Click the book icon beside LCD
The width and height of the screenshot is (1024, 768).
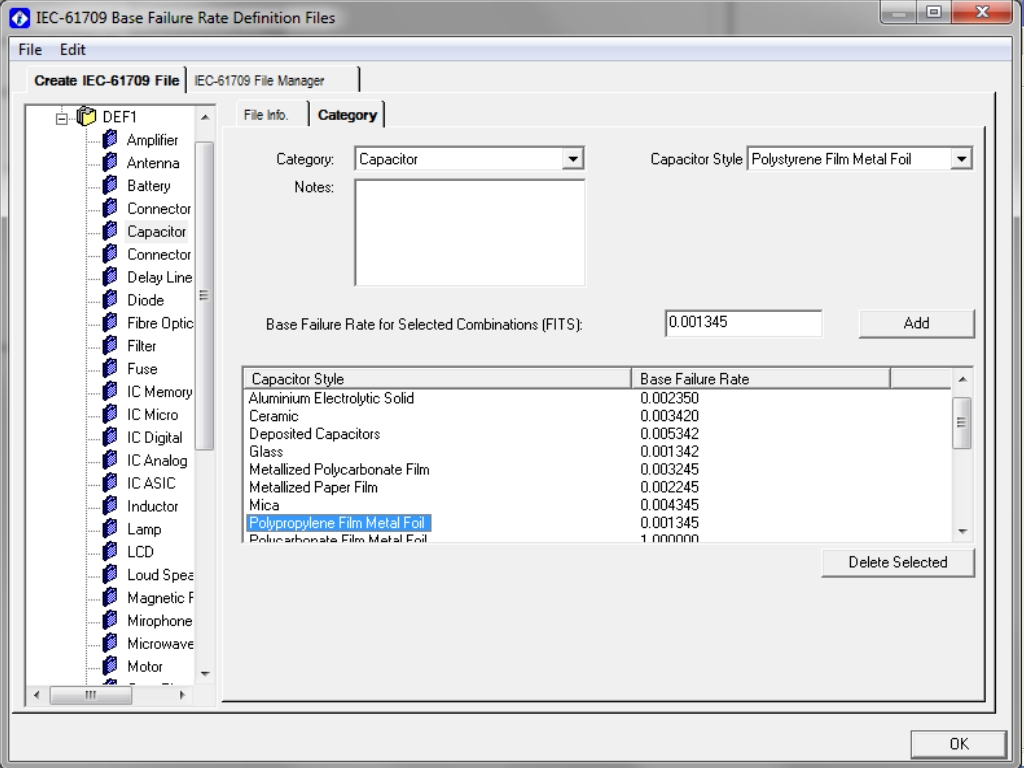[110, 551]
